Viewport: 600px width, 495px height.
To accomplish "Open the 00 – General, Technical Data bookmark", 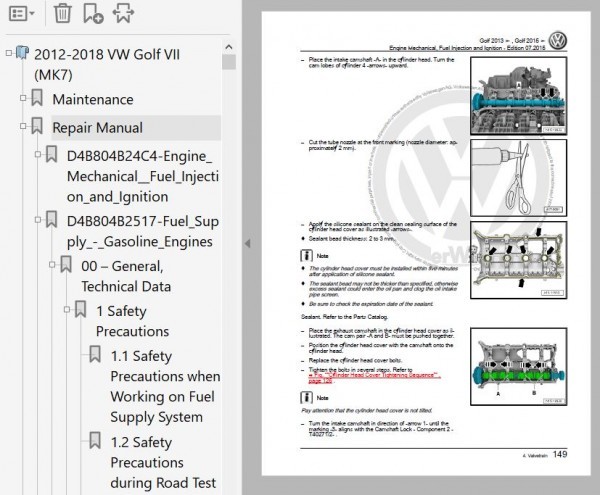I will click(x=126, y=276).
